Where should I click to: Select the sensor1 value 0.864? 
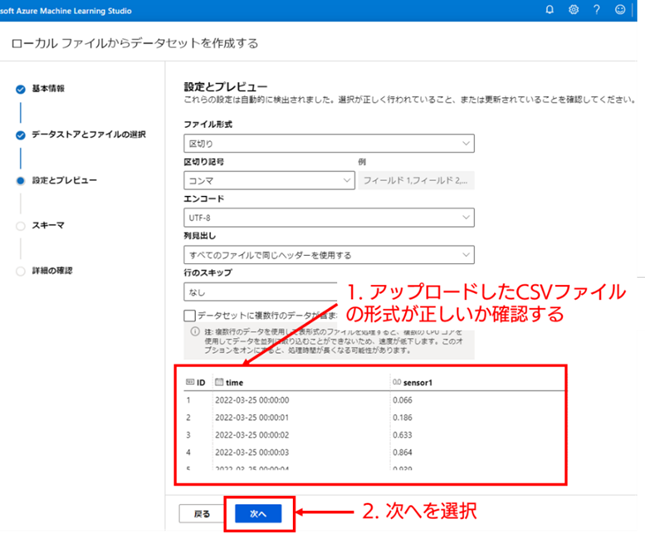tap(402, 452)
